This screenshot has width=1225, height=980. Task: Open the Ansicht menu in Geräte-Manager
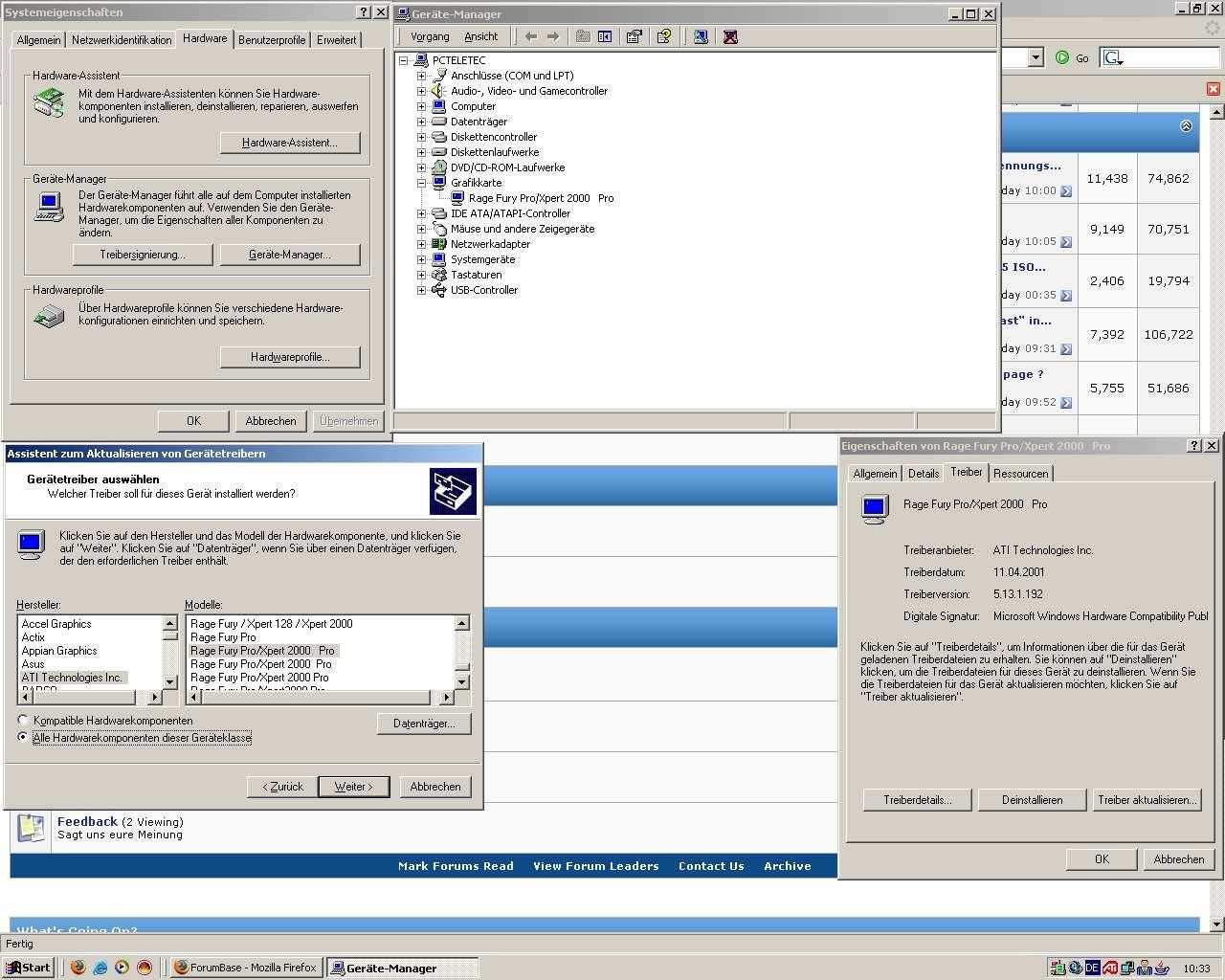(481, 36)
